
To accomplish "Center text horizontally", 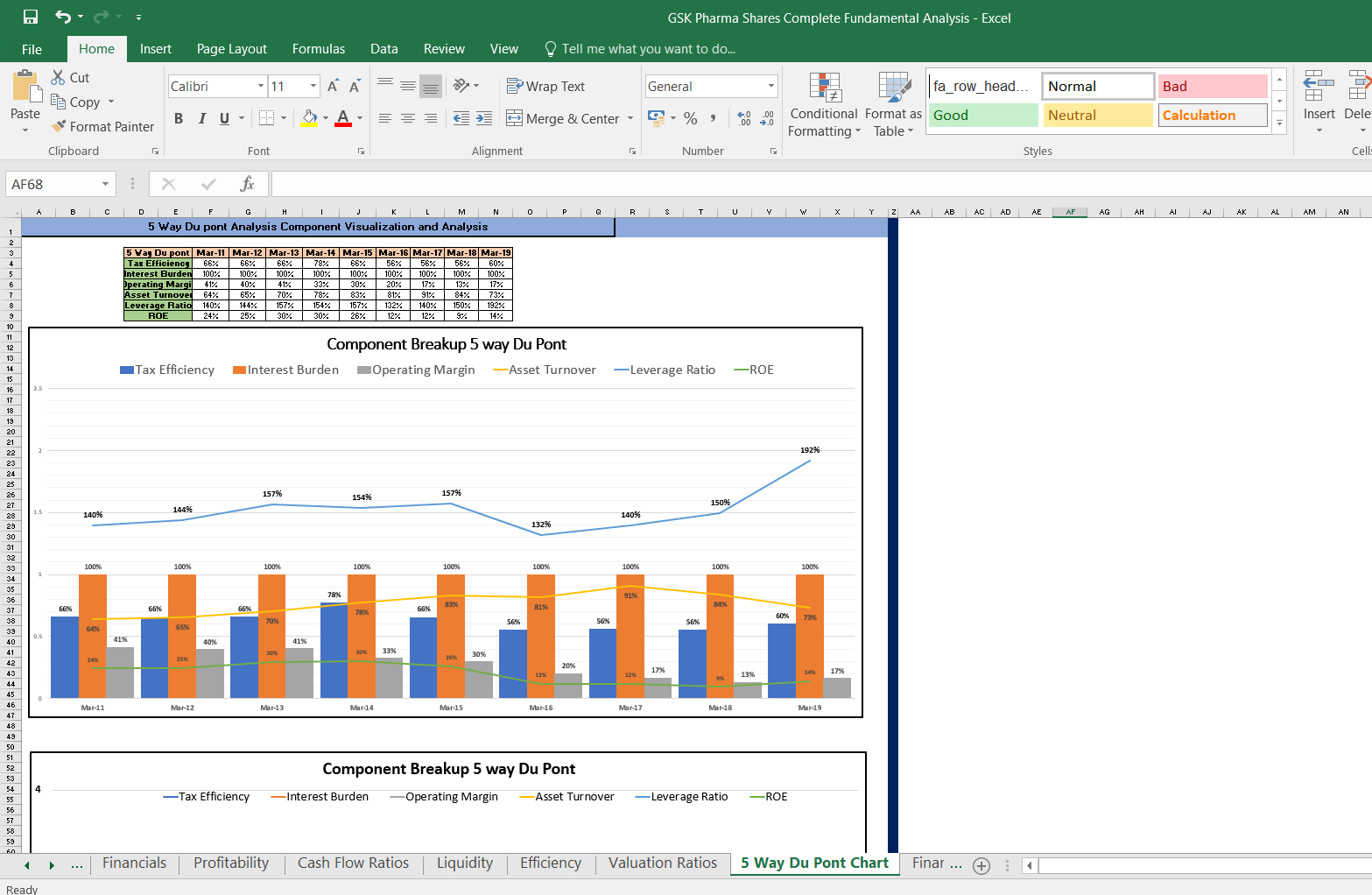I will click(408, 118).
